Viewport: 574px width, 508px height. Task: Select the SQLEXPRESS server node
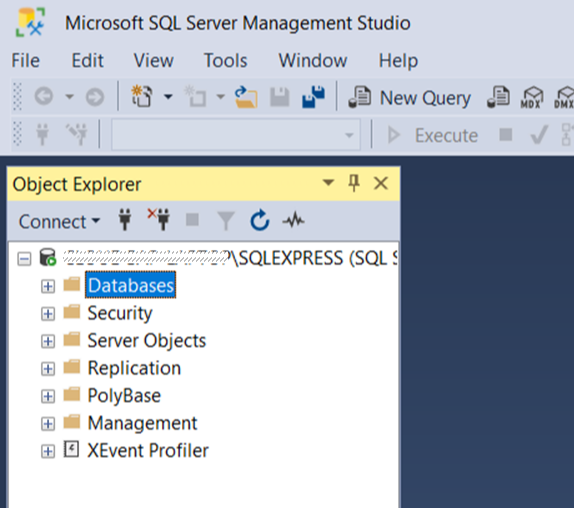[230, 258]
